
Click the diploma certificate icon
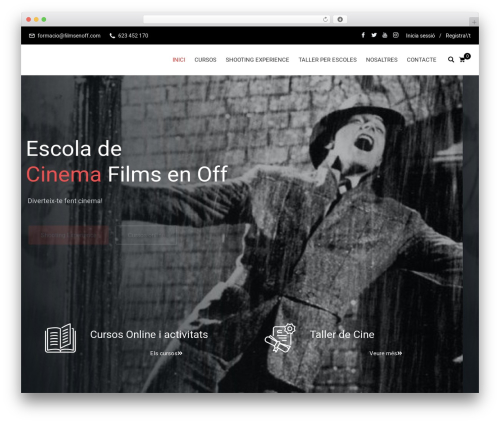coord(280,337)
